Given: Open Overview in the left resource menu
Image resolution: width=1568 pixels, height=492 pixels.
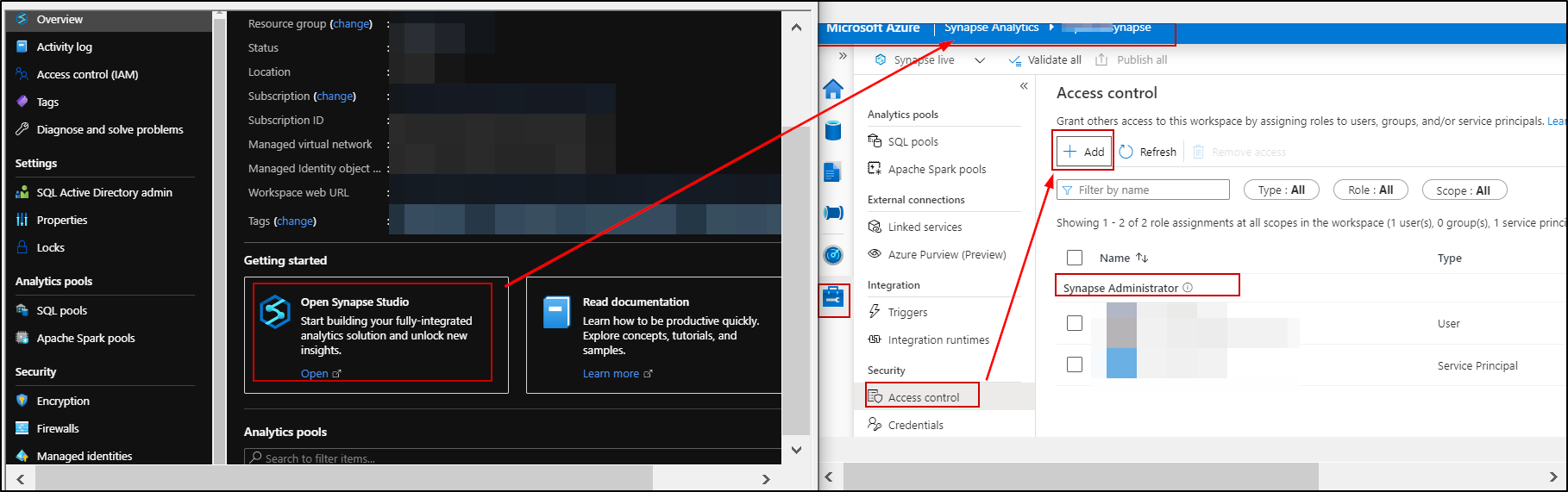Looking at the screenshot, I should pos(60,19).
